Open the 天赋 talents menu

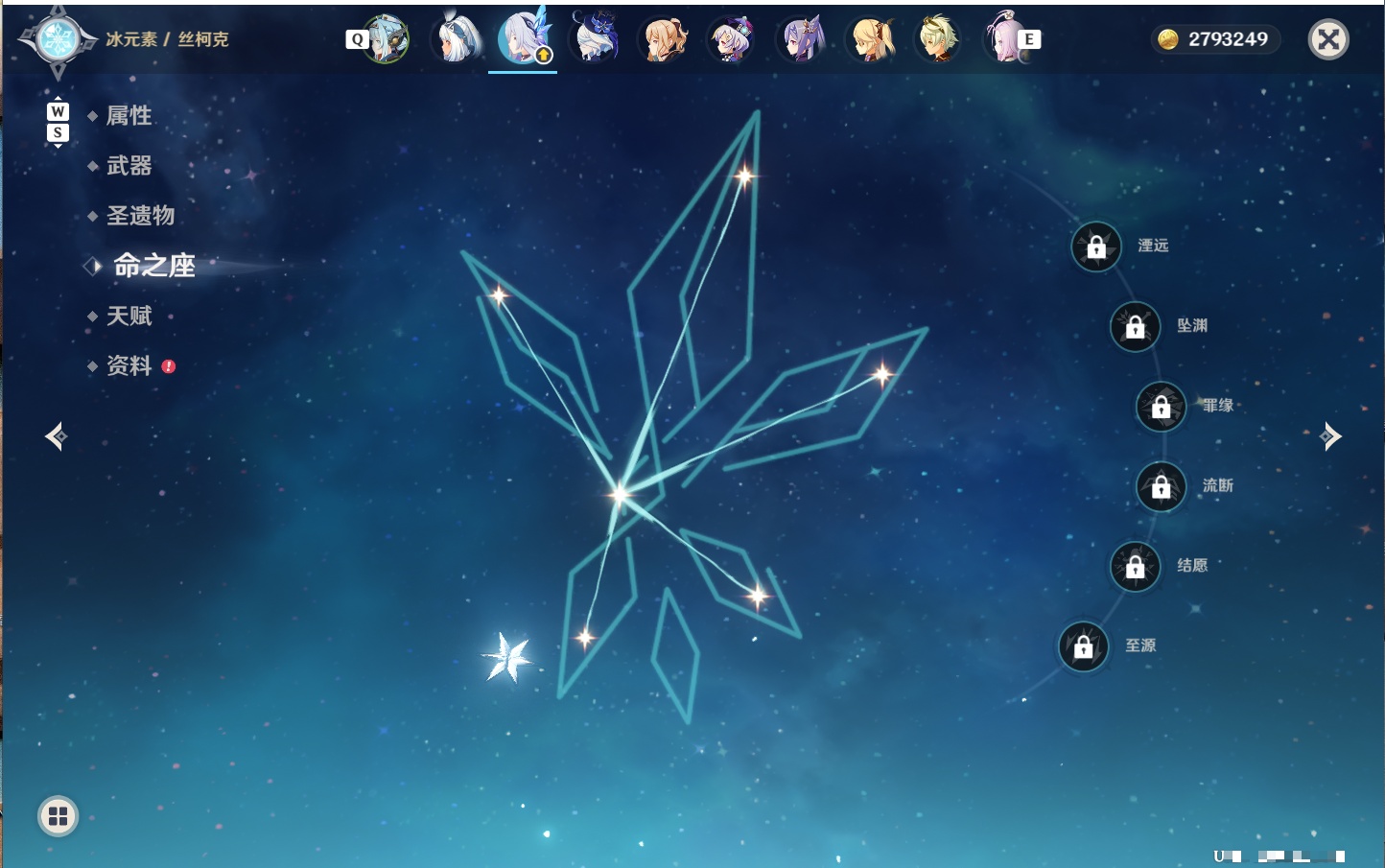click(x=129, y=316)
